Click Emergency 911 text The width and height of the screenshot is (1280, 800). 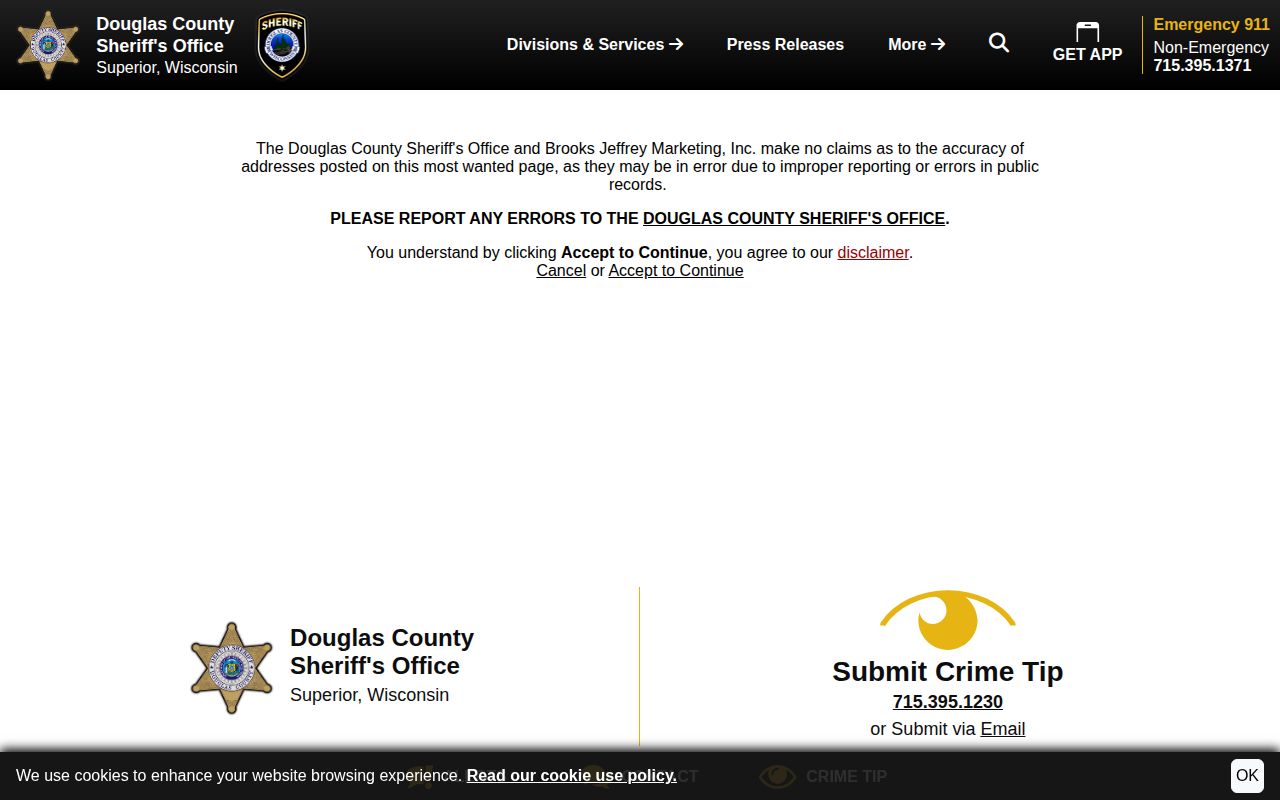[x=1211, y=24]
